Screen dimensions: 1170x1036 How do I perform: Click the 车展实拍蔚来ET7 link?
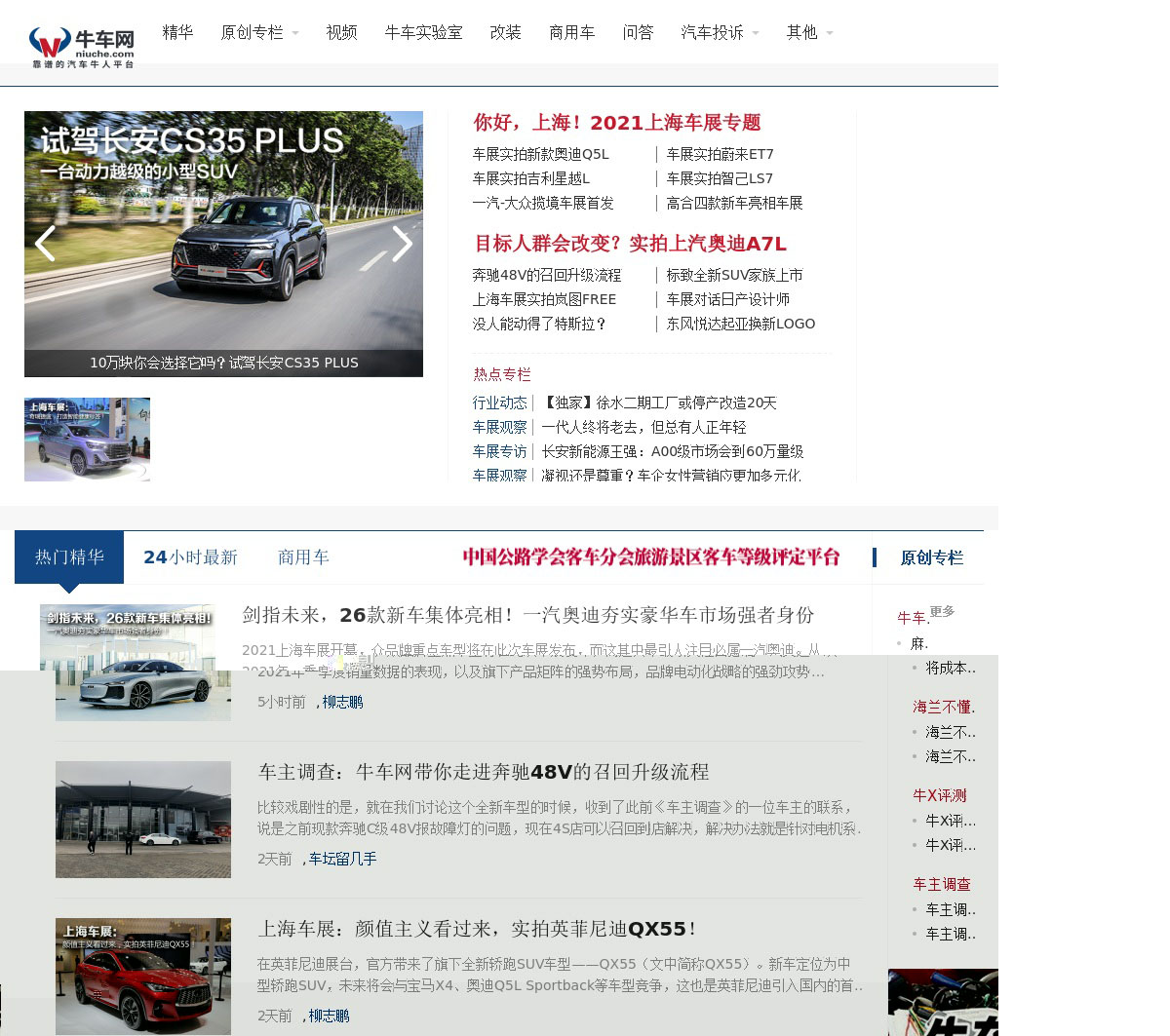point(720,154)
